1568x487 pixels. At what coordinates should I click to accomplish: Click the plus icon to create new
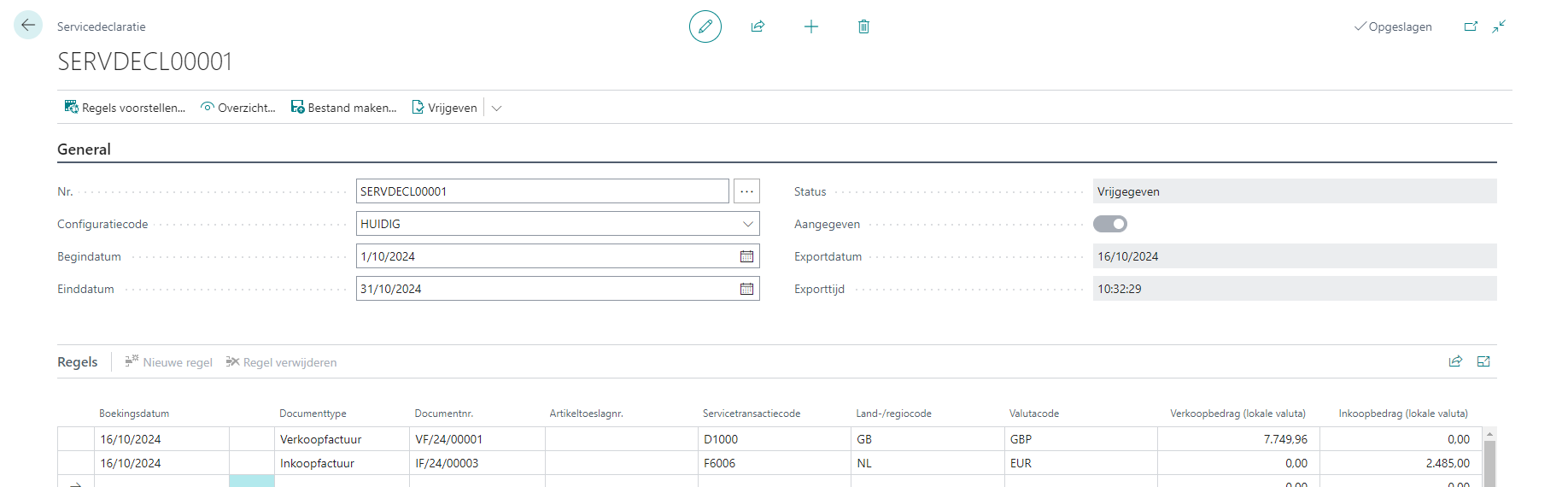(811, 26)
